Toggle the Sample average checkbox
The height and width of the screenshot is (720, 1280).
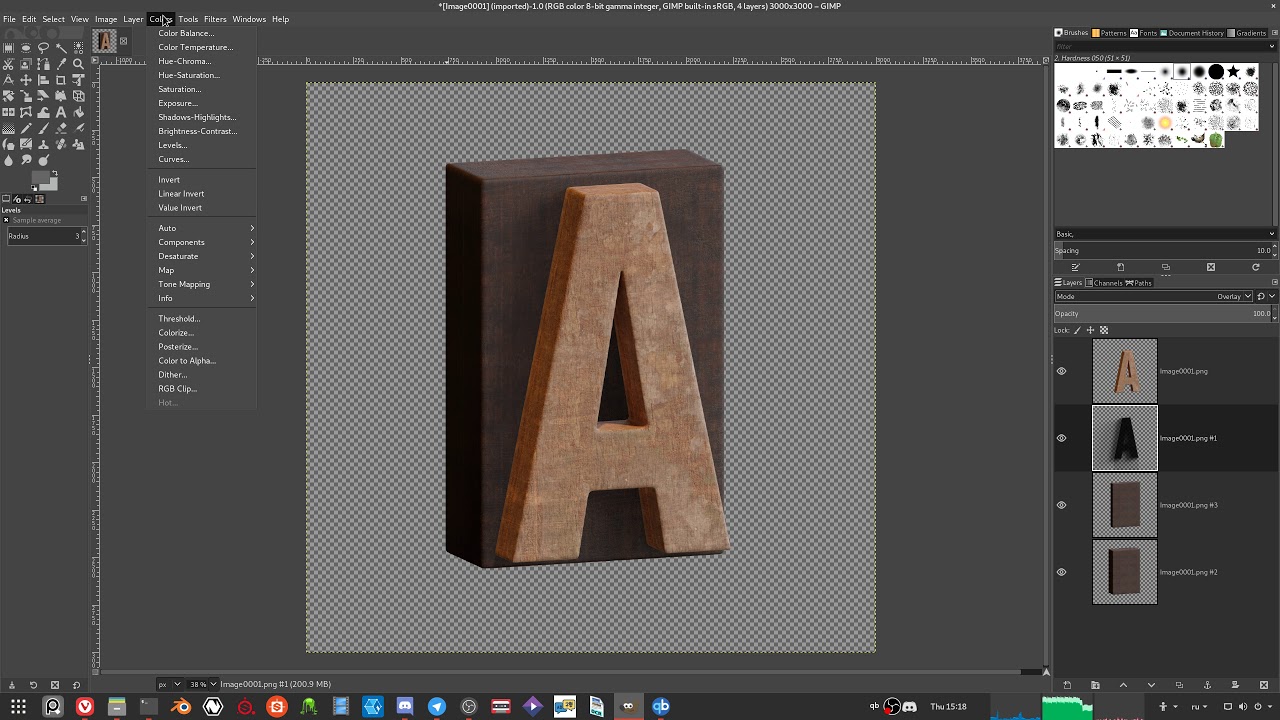[x=7, y=220]
